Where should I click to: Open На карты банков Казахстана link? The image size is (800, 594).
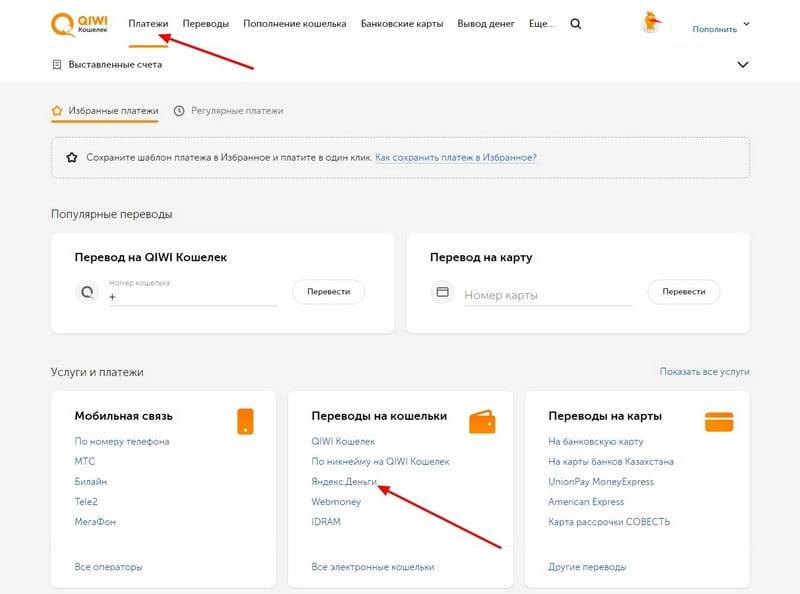click(x=611, y=461)
